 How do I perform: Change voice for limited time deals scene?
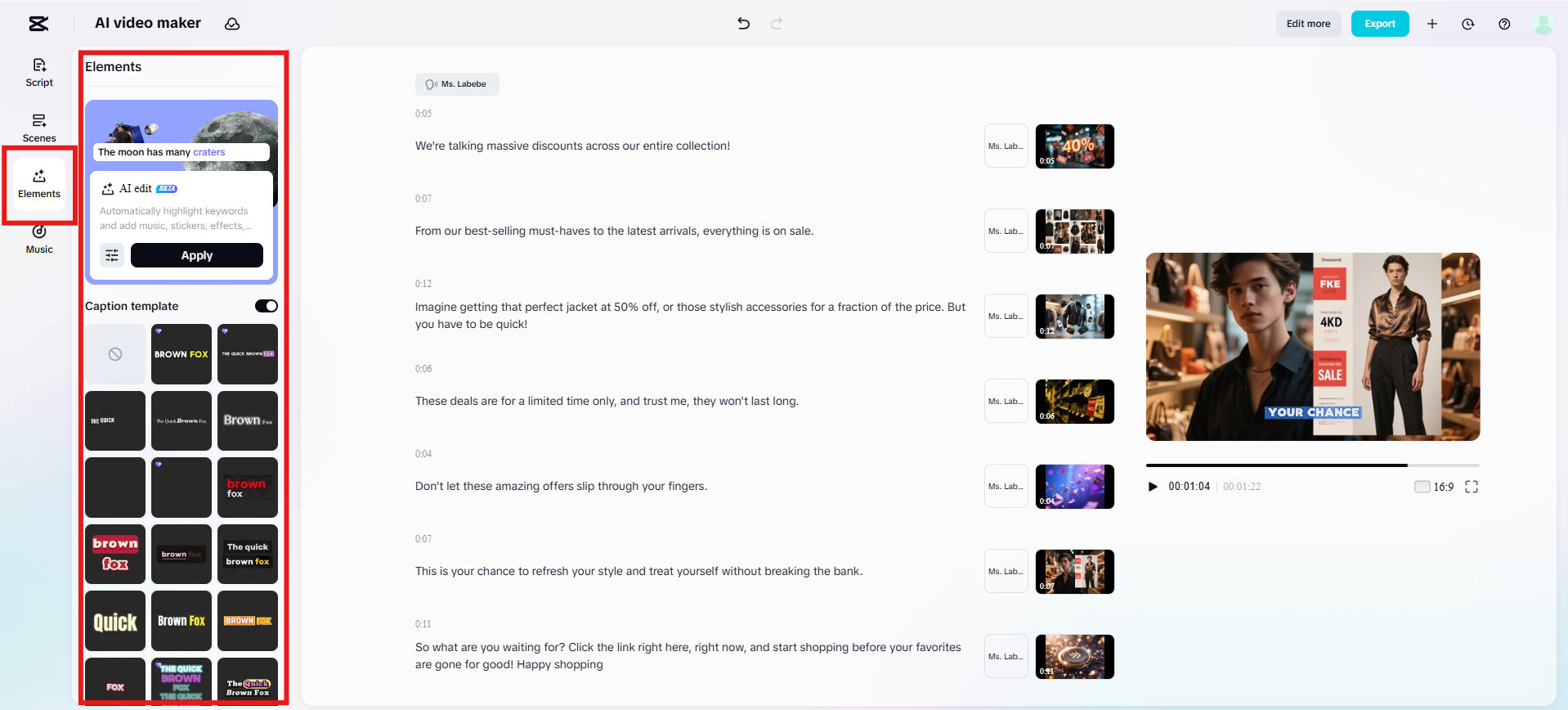(x=1006, y=402)
